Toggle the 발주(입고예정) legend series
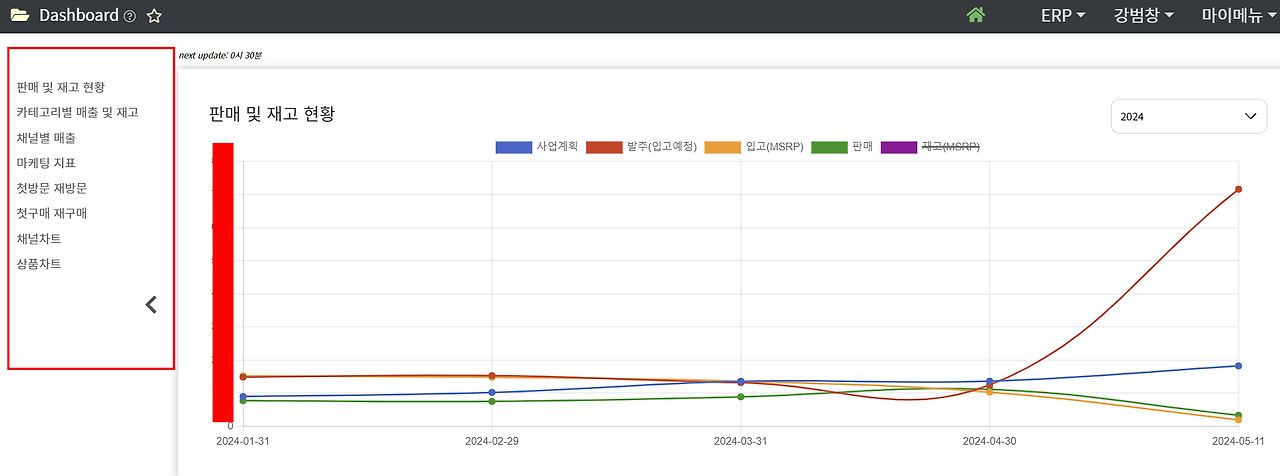 [641, 147]
